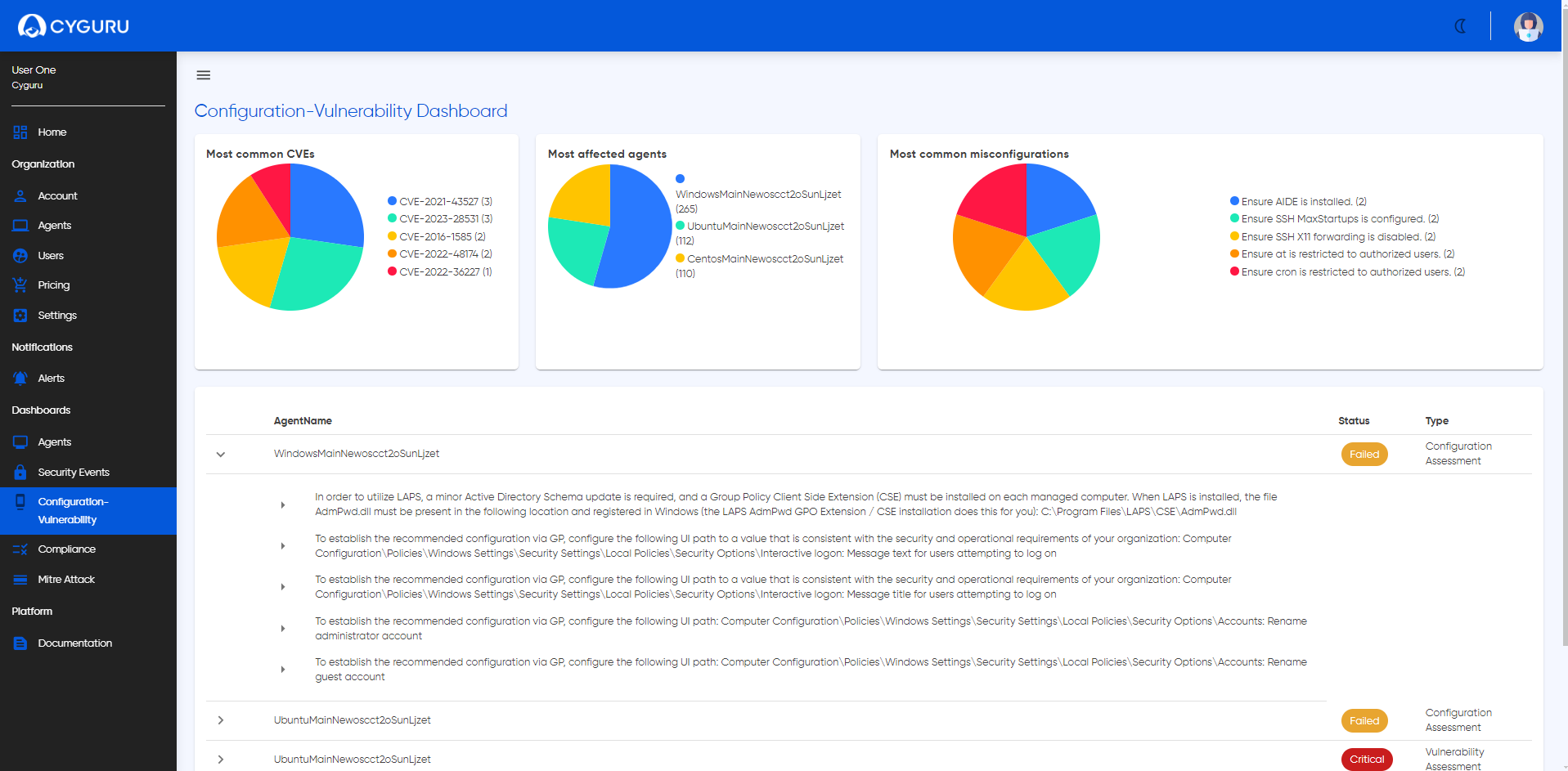The height and width of the screenshot is (771, 1568).
Task: Open the user avatar menu
Action: pos(1528,26)
